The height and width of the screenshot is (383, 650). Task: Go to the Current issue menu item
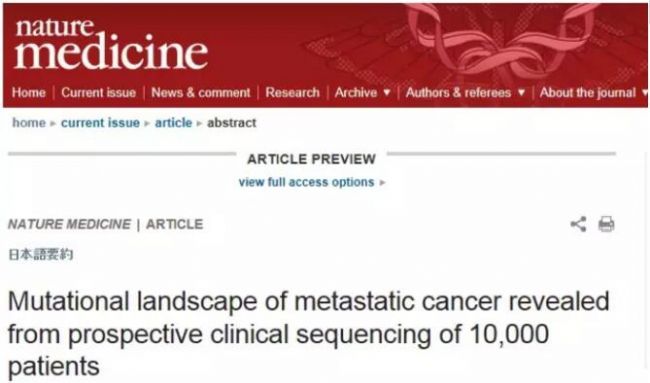[x=99, y=92]
